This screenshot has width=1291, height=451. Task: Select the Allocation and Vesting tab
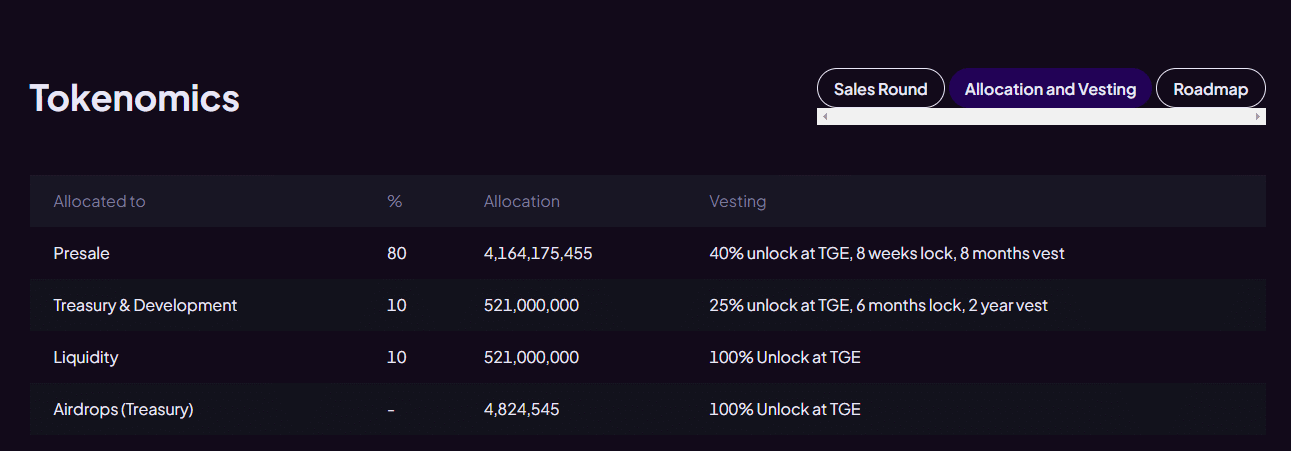[1050, 89]
